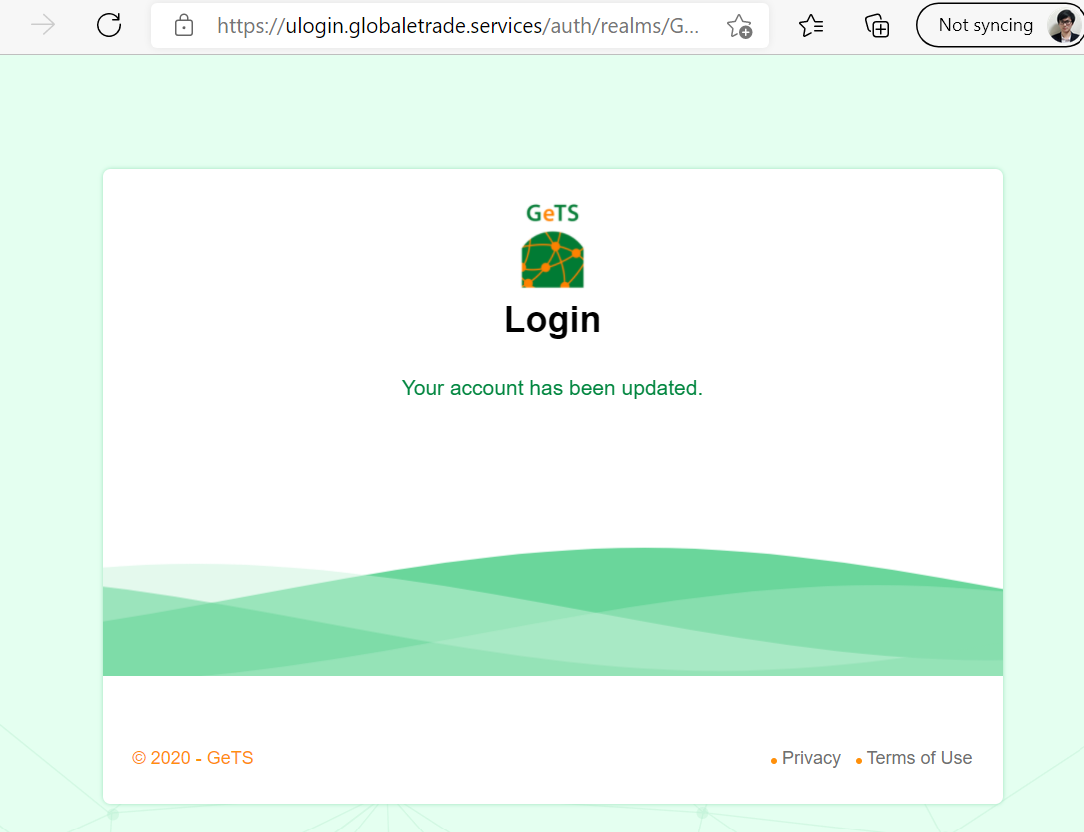Viewport: 1084px width, 832px height.
Task: Click the orange bullet before Privacy
Action: click(774, 761)
